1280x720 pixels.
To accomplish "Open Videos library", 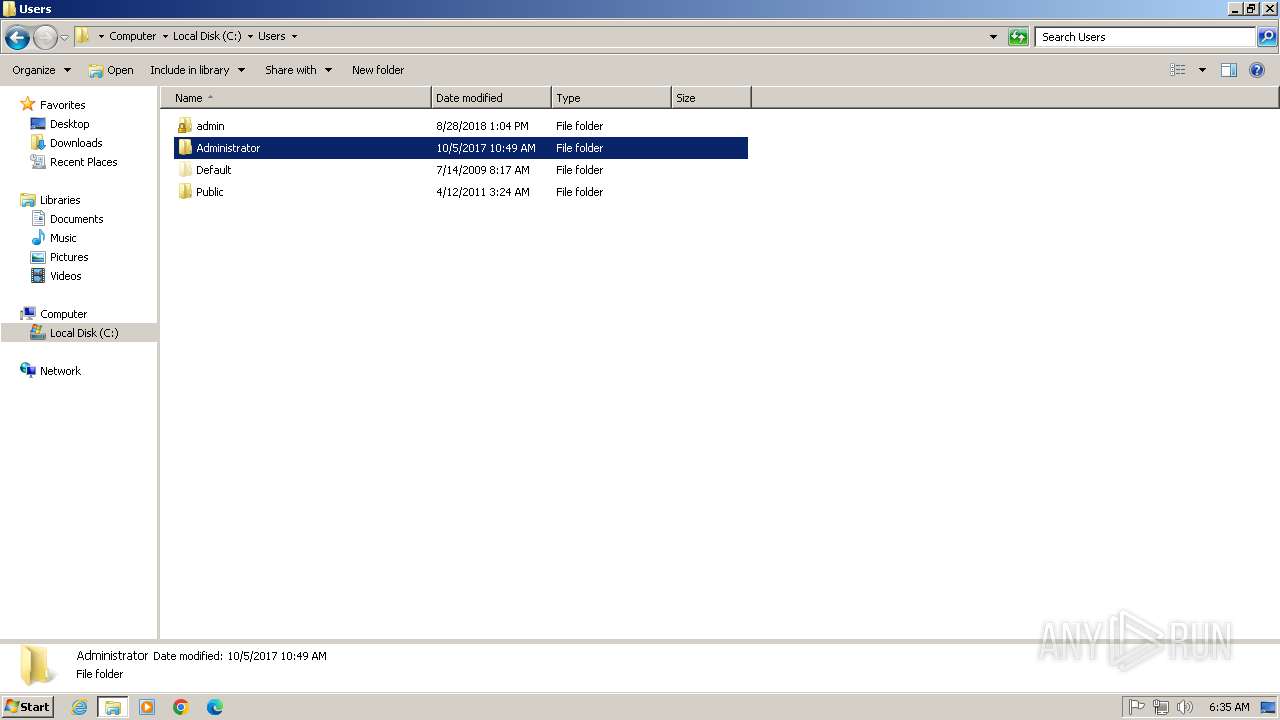I will point(66,276).
